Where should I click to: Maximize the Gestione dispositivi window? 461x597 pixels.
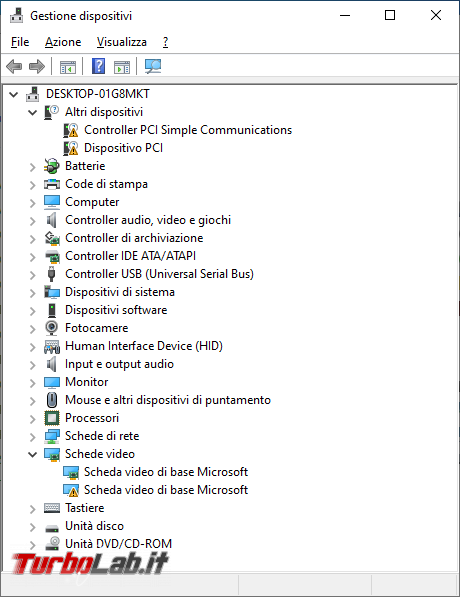390,16
